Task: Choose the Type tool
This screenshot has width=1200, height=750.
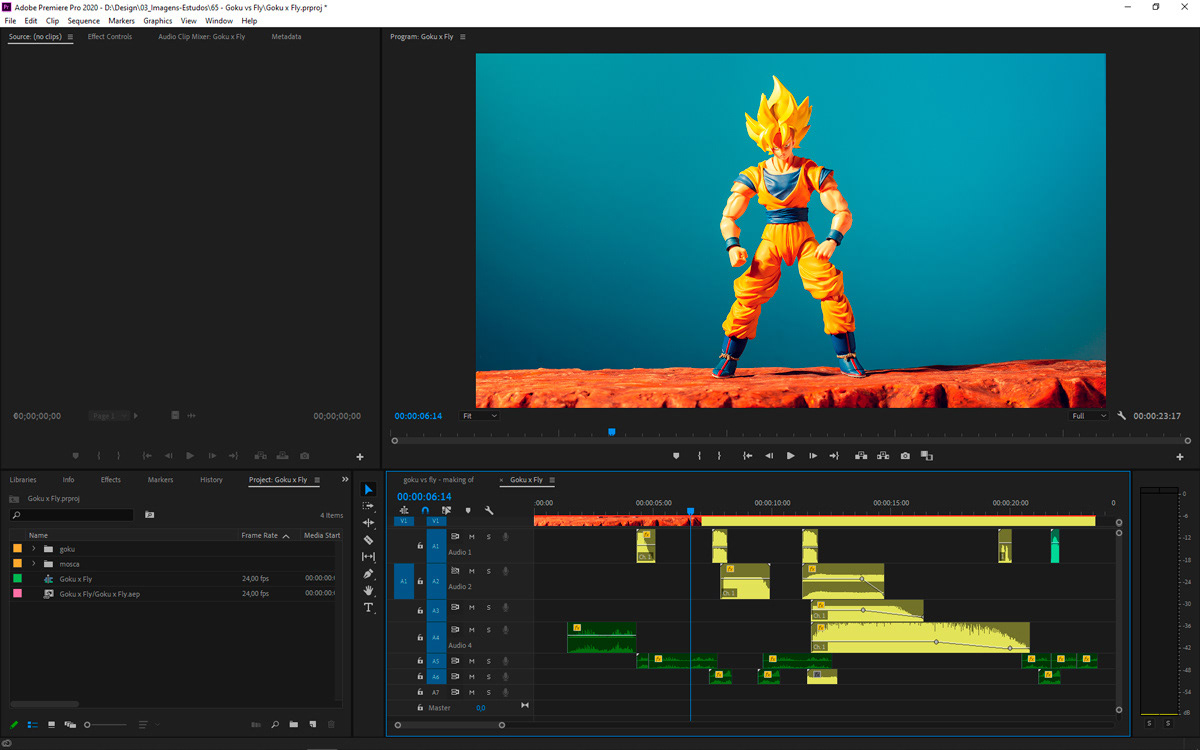Action: click(368, 608)
